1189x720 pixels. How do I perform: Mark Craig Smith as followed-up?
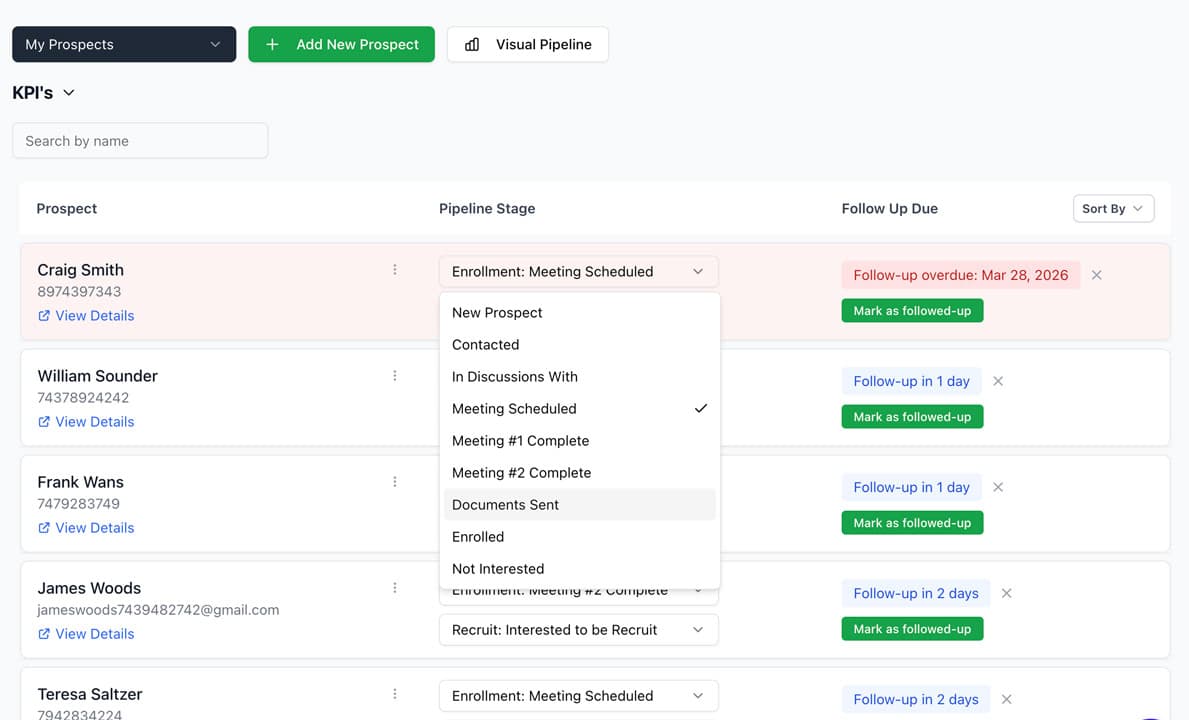pyautogui.click(x=912, y=311)
